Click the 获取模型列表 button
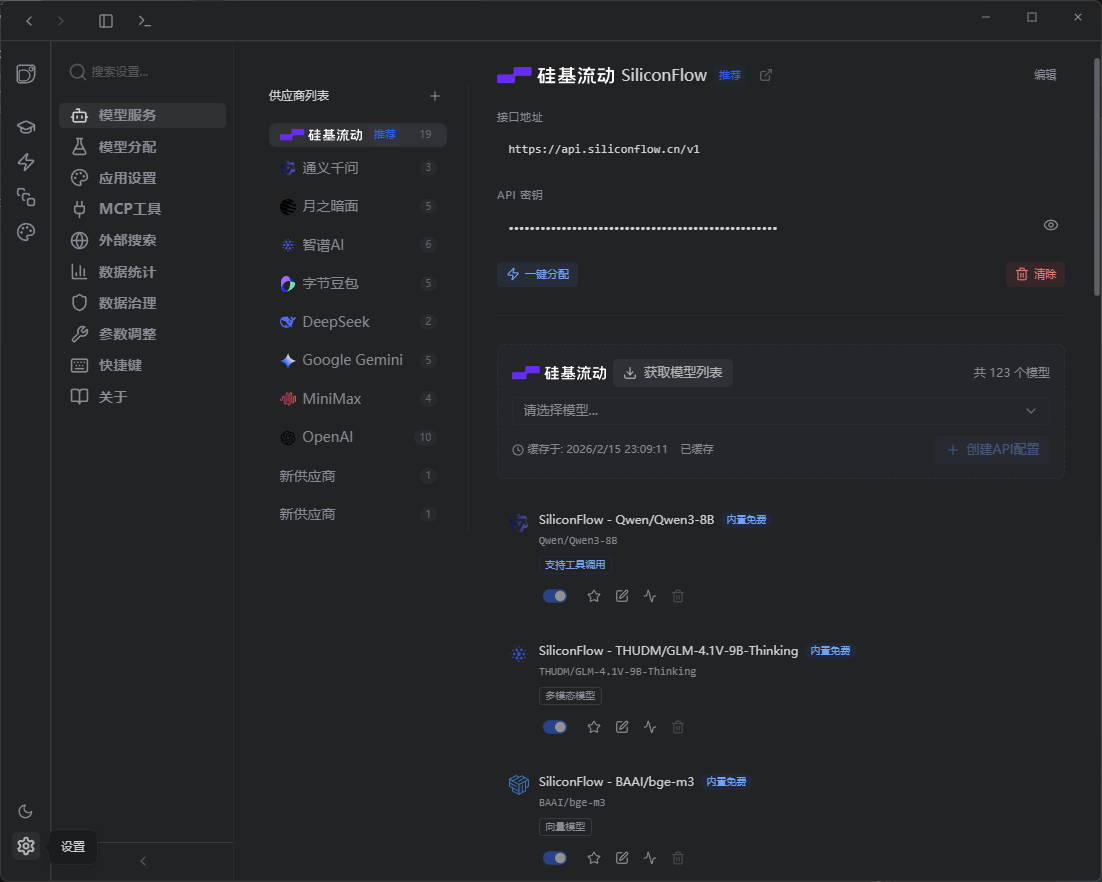This screenshot has width=1102, height=882. point(672,372)
